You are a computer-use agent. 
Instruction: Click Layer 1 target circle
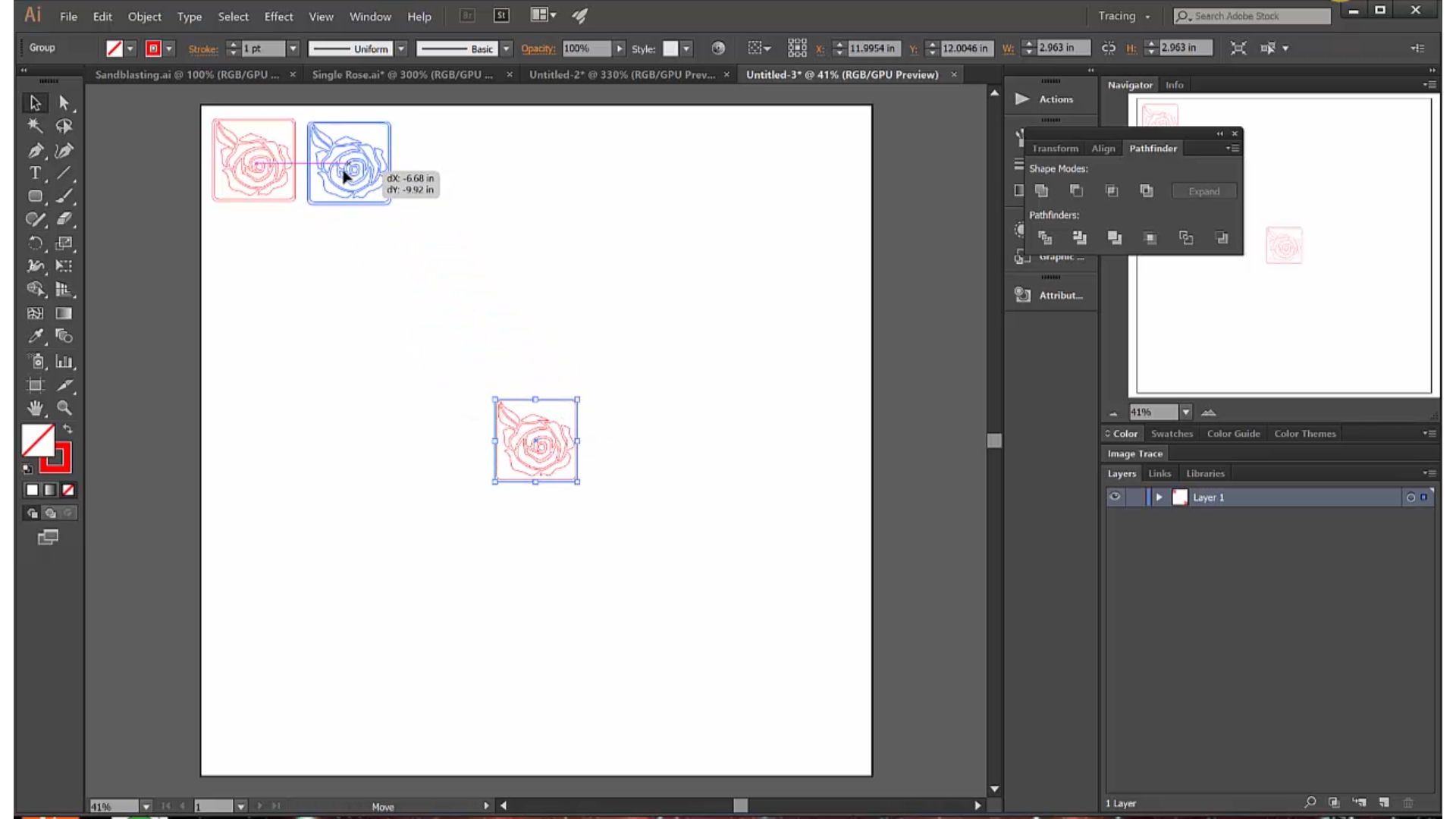pyautogui.click(x=1410, y=497)
